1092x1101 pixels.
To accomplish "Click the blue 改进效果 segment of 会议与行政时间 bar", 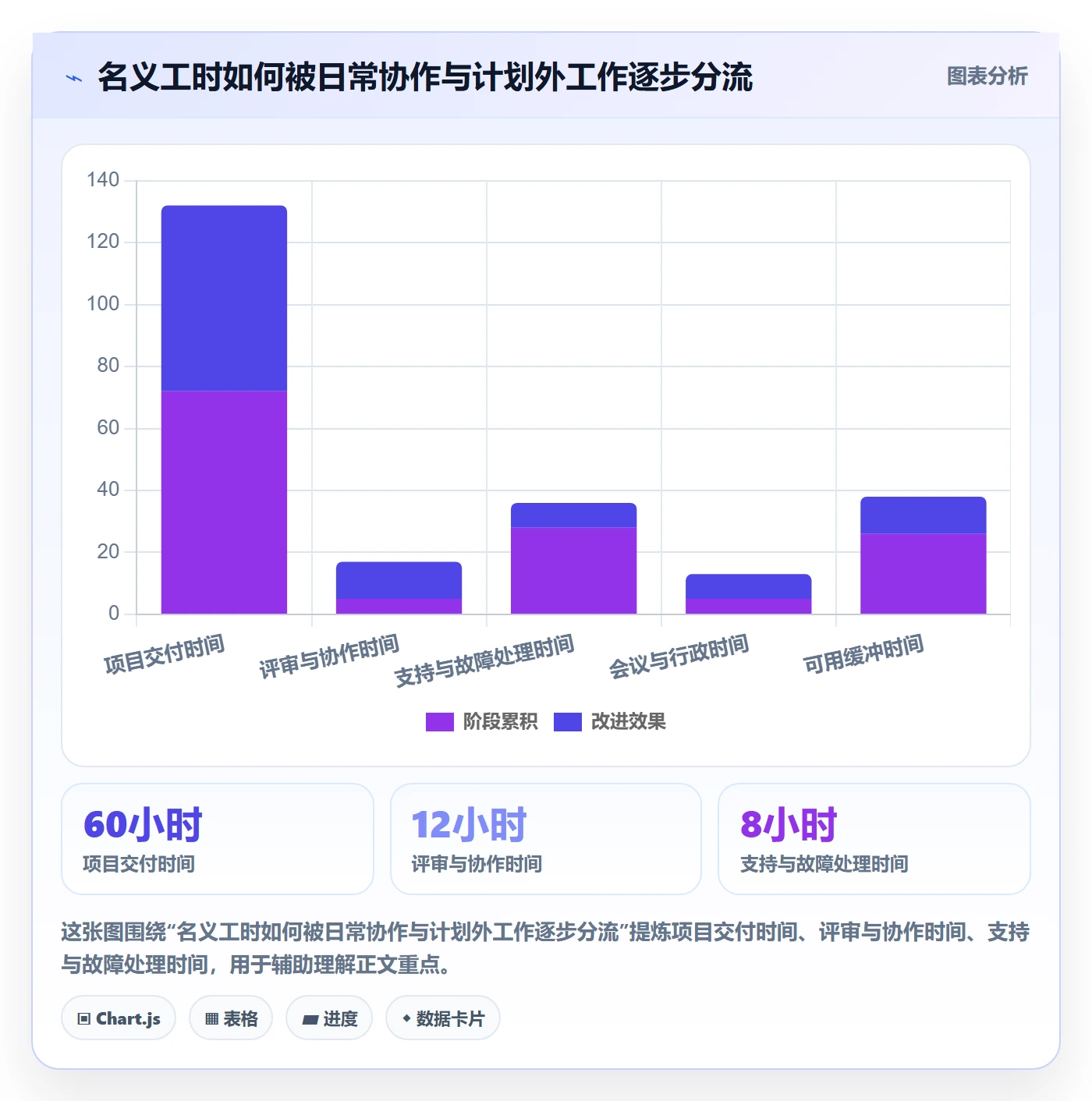I will pyautogui.click(x=749, y=586).
